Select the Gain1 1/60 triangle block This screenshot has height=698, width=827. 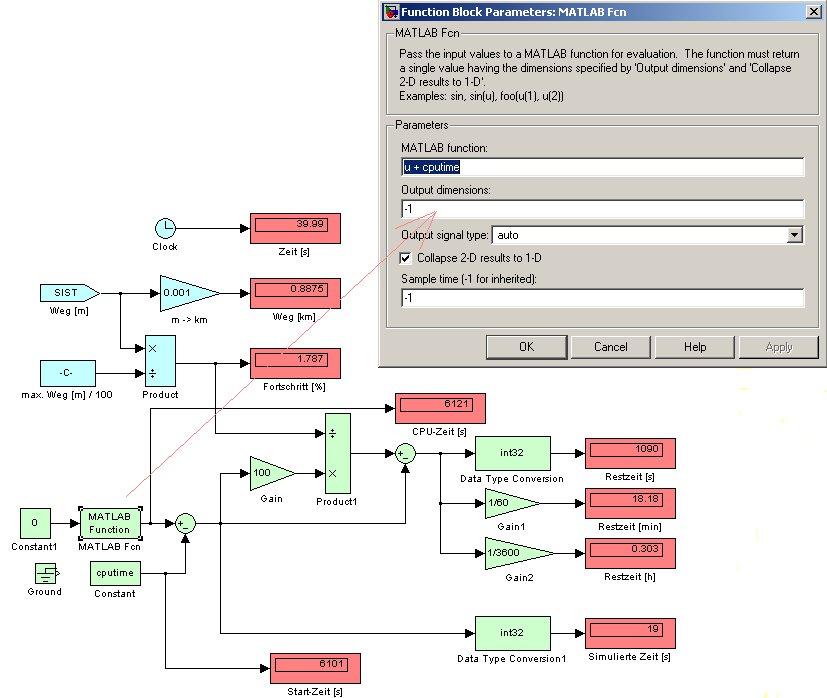click(510, 506)
